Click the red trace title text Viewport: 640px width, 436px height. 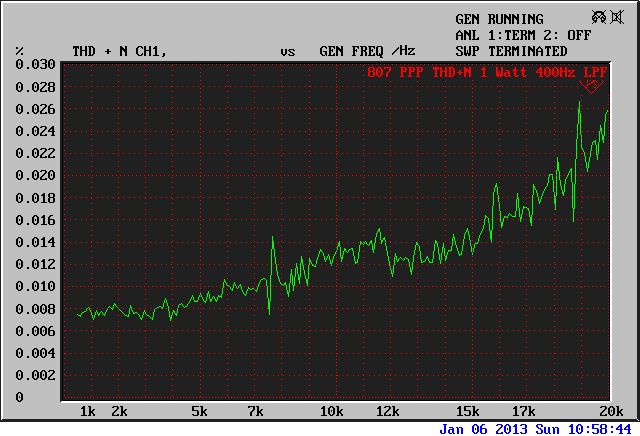[x=487, y=72]
